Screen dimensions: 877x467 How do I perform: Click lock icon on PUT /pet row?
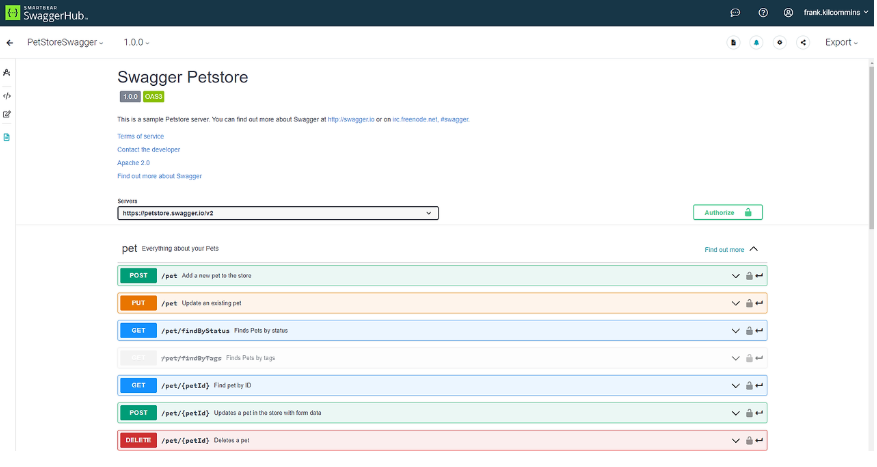point(749,303)
